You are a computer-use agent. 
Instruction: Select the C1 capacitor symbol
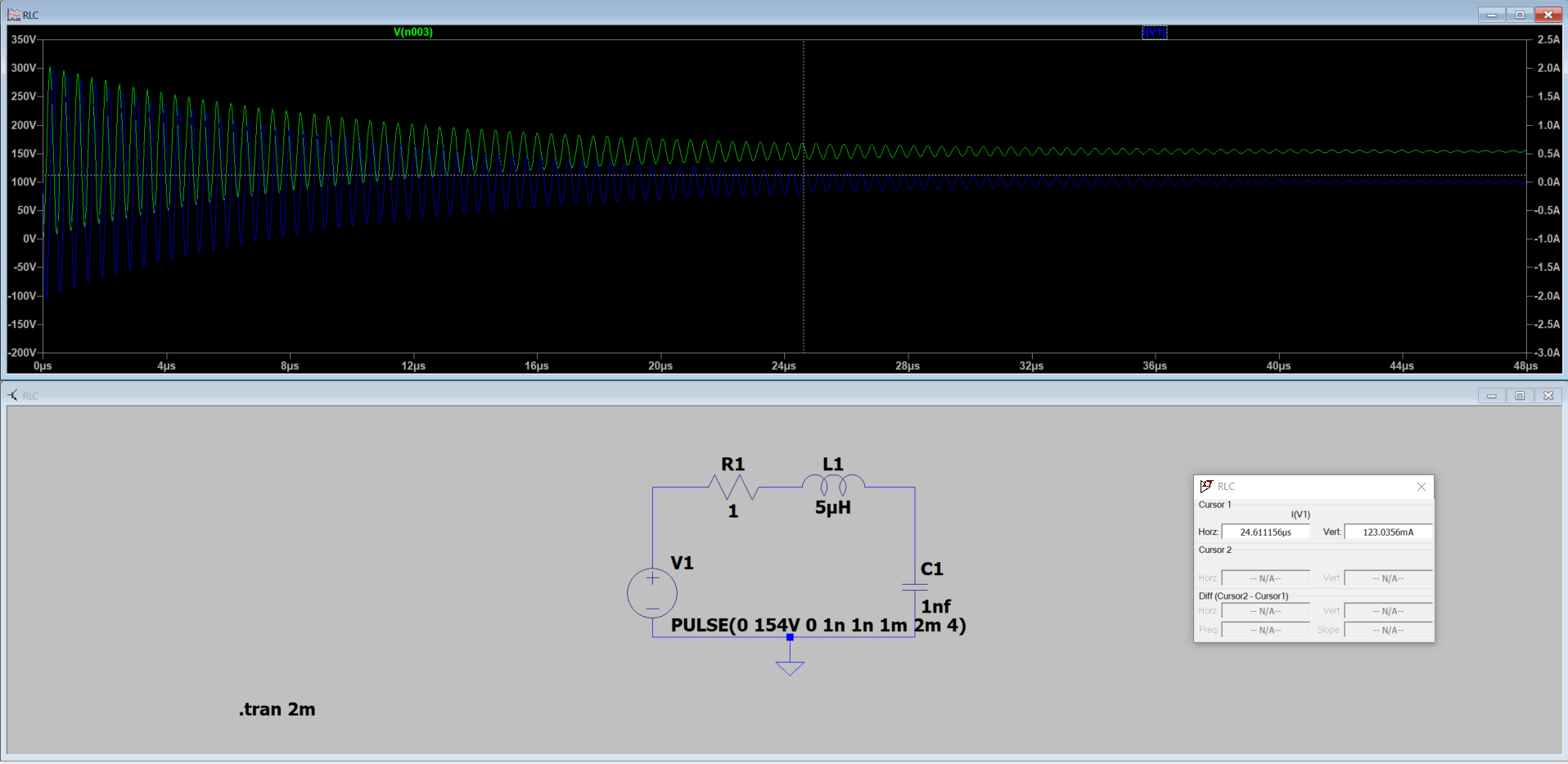(914, 586)
